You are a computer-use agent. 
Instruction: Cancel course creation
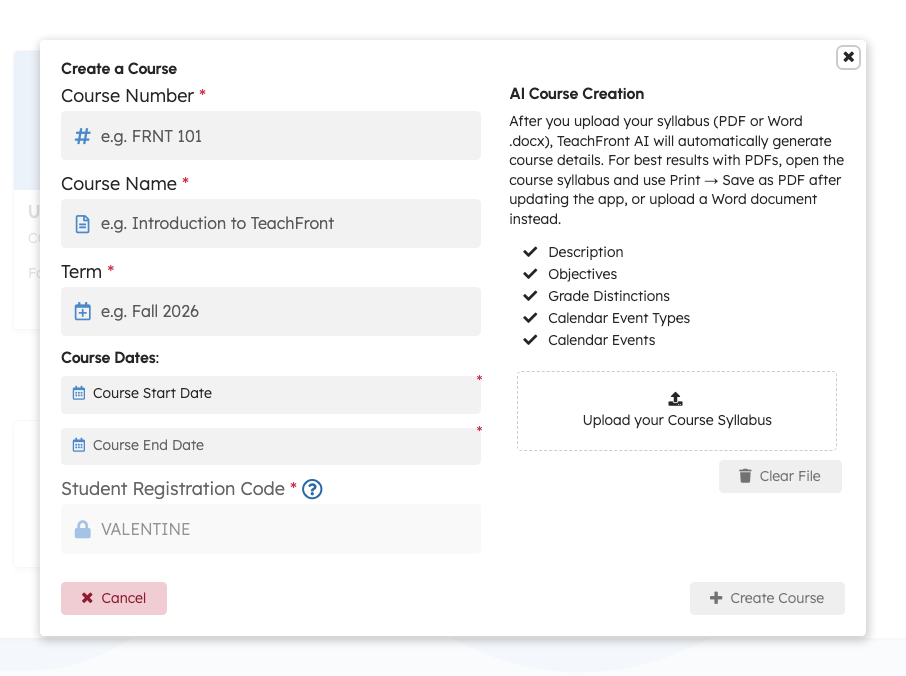(x=114, y=598)
